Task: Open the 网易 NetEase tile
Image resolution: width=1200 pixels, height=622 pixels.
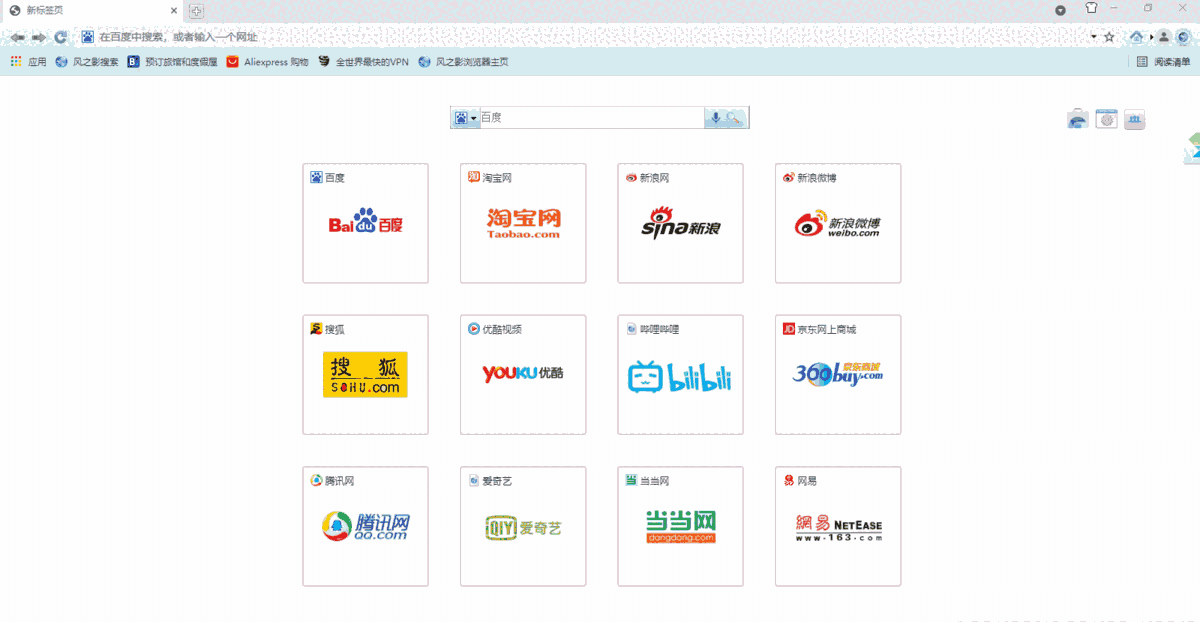Action: tap(838, 526)
